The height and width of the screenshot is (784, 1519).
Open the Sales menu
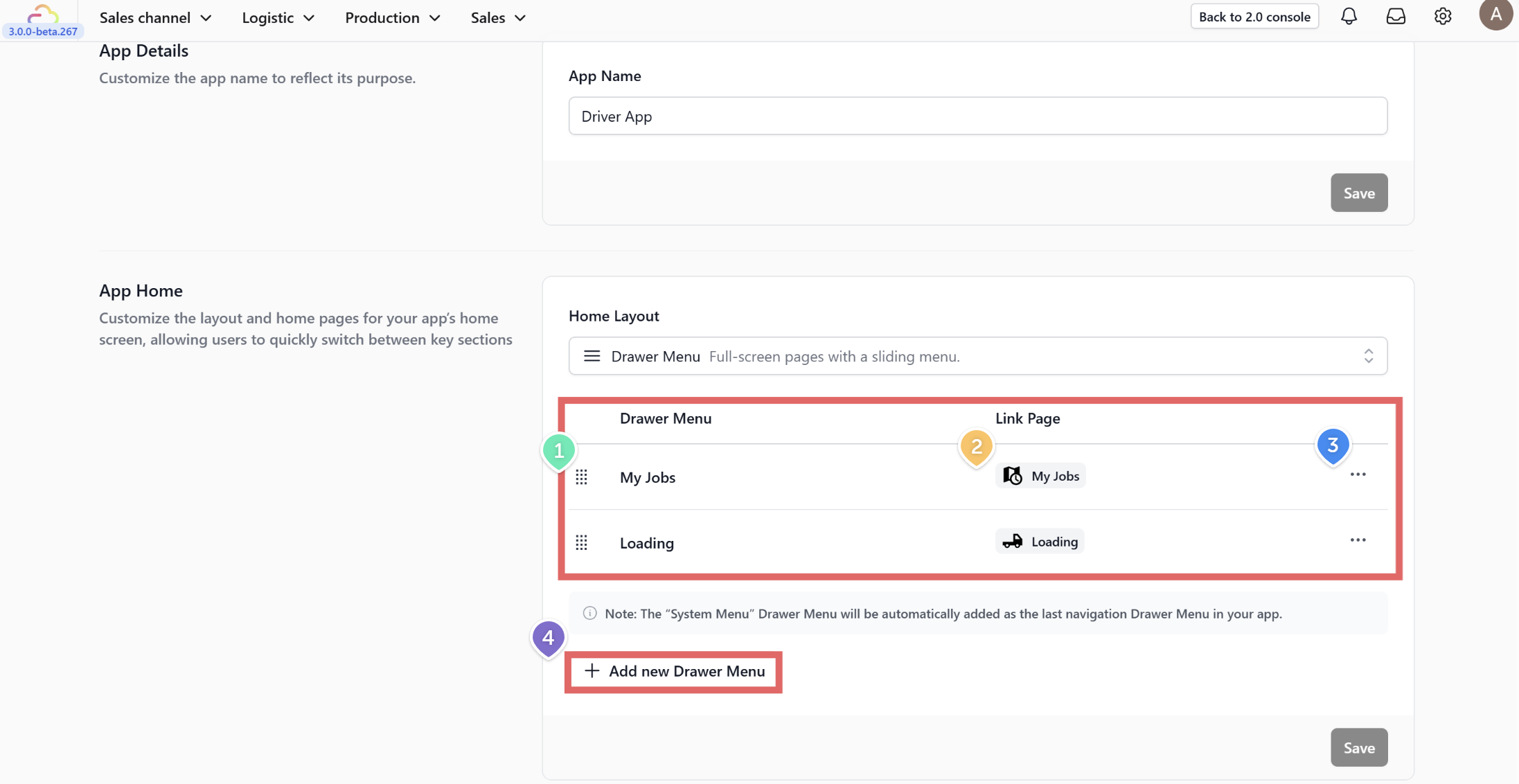[x=497, y=18]
